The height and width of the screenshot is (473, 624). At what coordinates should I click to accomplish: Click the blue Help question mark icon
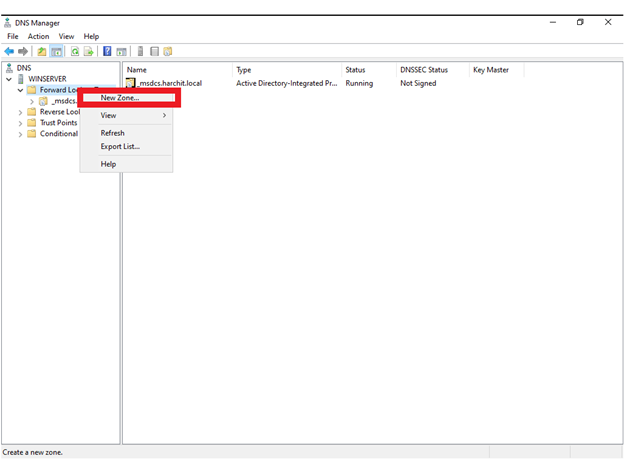[x=107, y=51]
